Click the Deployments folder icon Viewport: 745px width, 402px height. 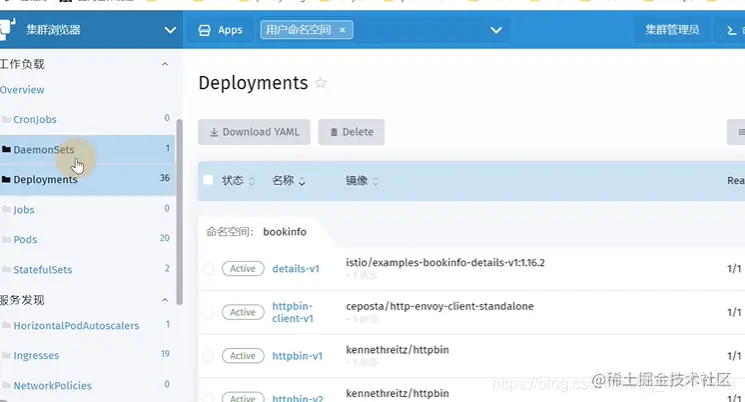coord(6,179)
